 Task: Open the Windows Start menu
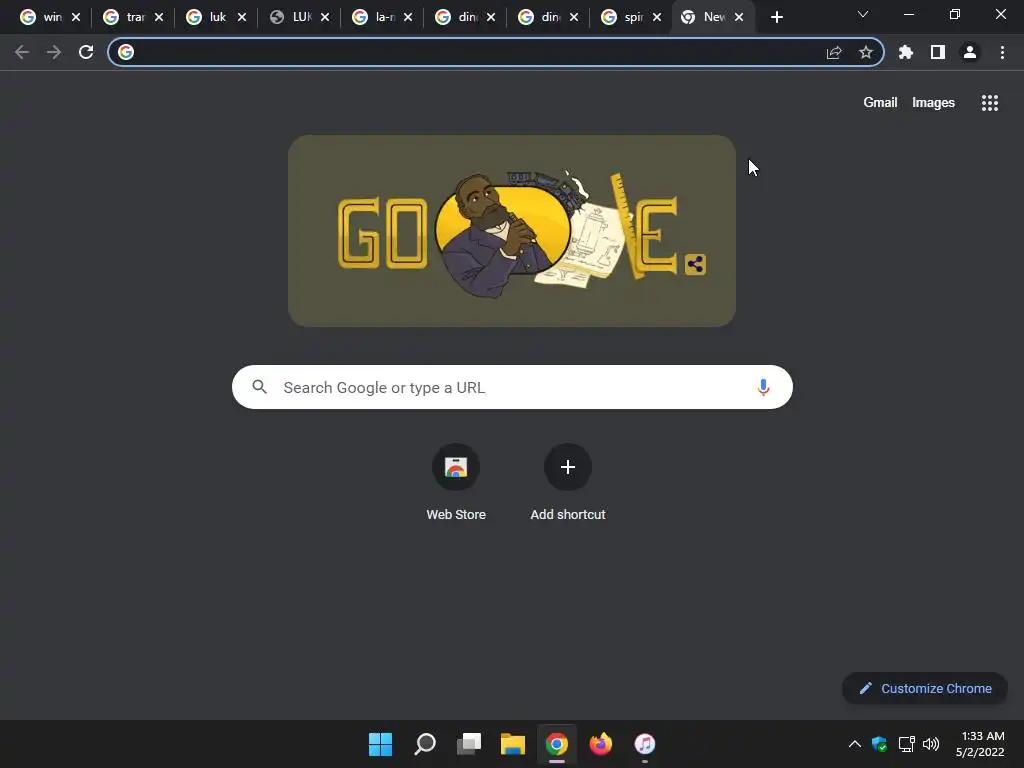[x=380, y=744]
